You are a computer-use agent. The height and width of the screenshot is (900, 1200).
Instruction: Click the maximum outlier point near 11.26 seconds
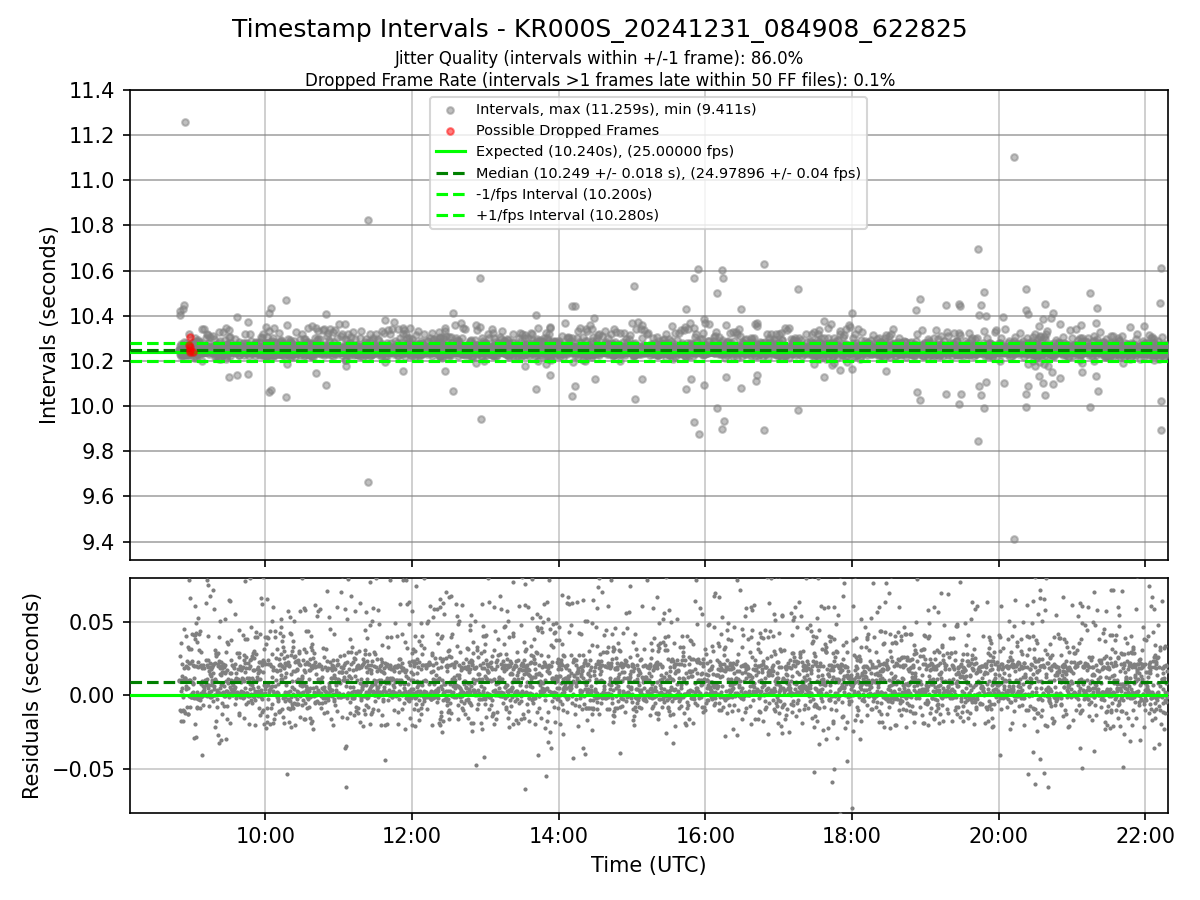(185, 122)
